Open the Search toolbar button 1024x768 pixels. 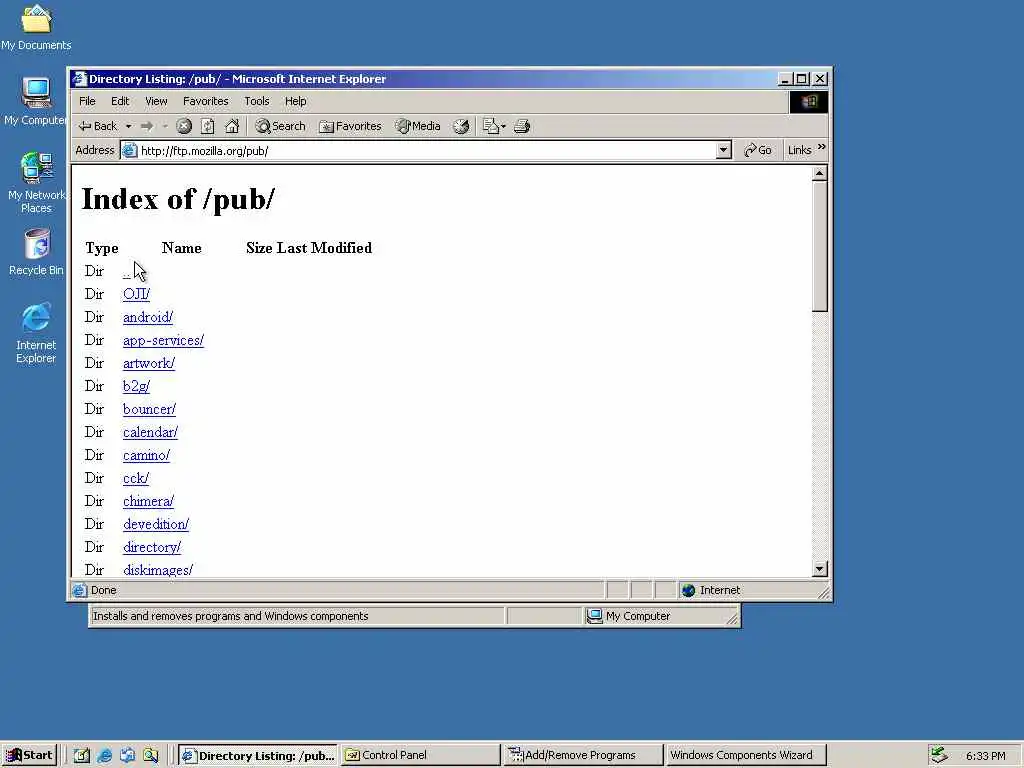(x=280, y=126)
